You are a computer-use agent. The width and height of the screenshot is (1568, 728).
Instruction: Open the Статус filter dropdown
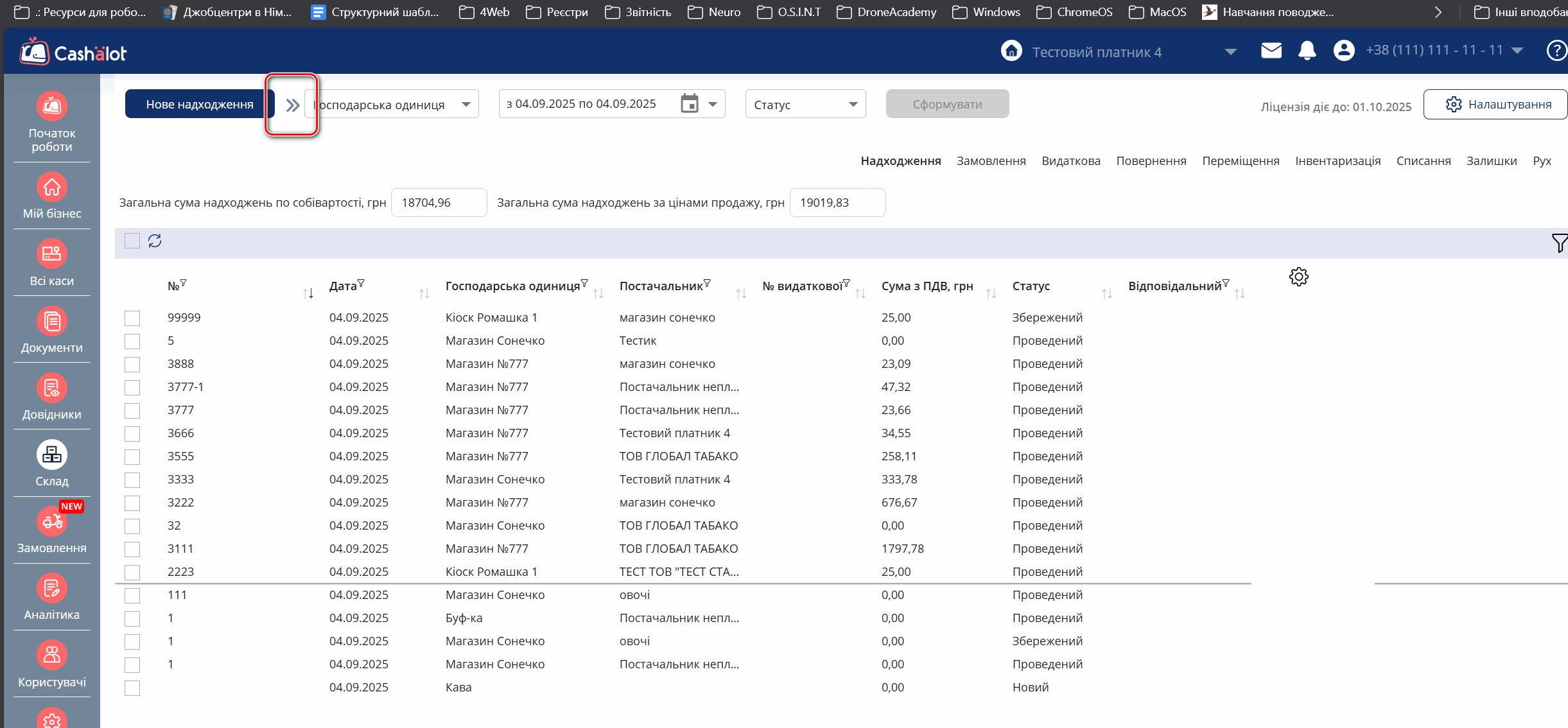pyautogui.click(x=805, y=104)
